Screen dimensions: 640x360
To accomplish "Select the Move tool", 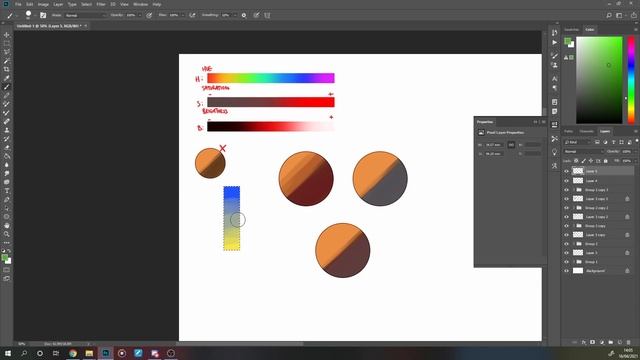I will (x=7, y=35).
